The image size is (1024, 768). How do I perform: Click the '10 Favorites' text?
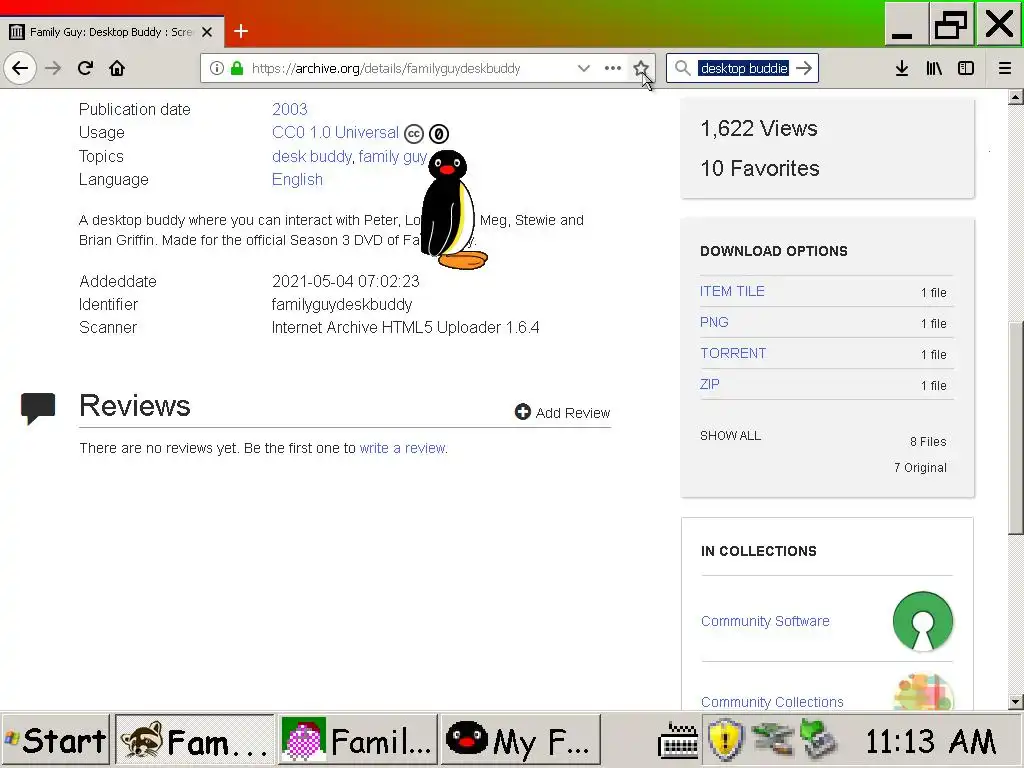coord(760,168)
